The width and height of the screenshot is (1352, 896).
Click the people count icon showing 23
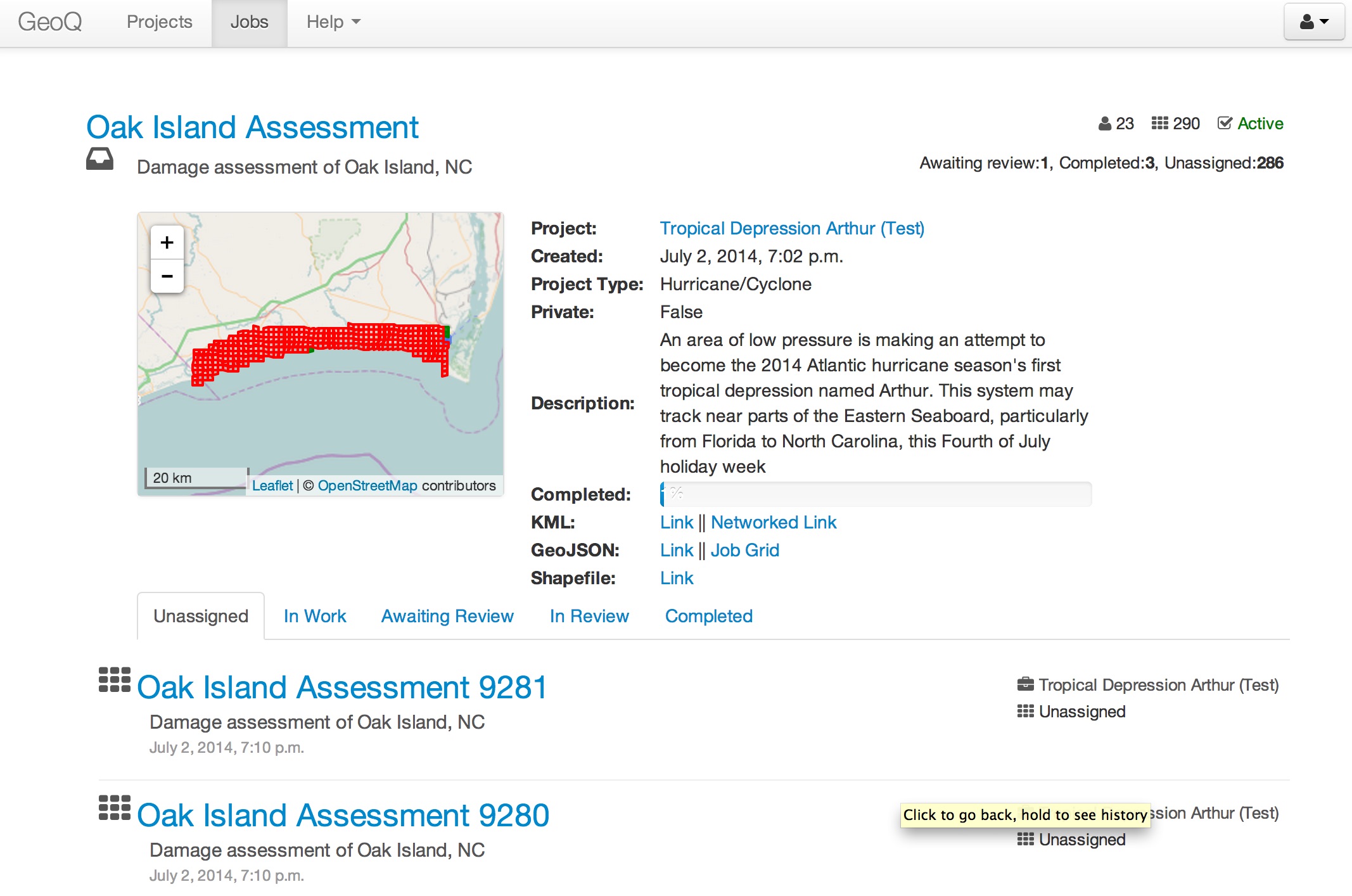point(1105,123)
